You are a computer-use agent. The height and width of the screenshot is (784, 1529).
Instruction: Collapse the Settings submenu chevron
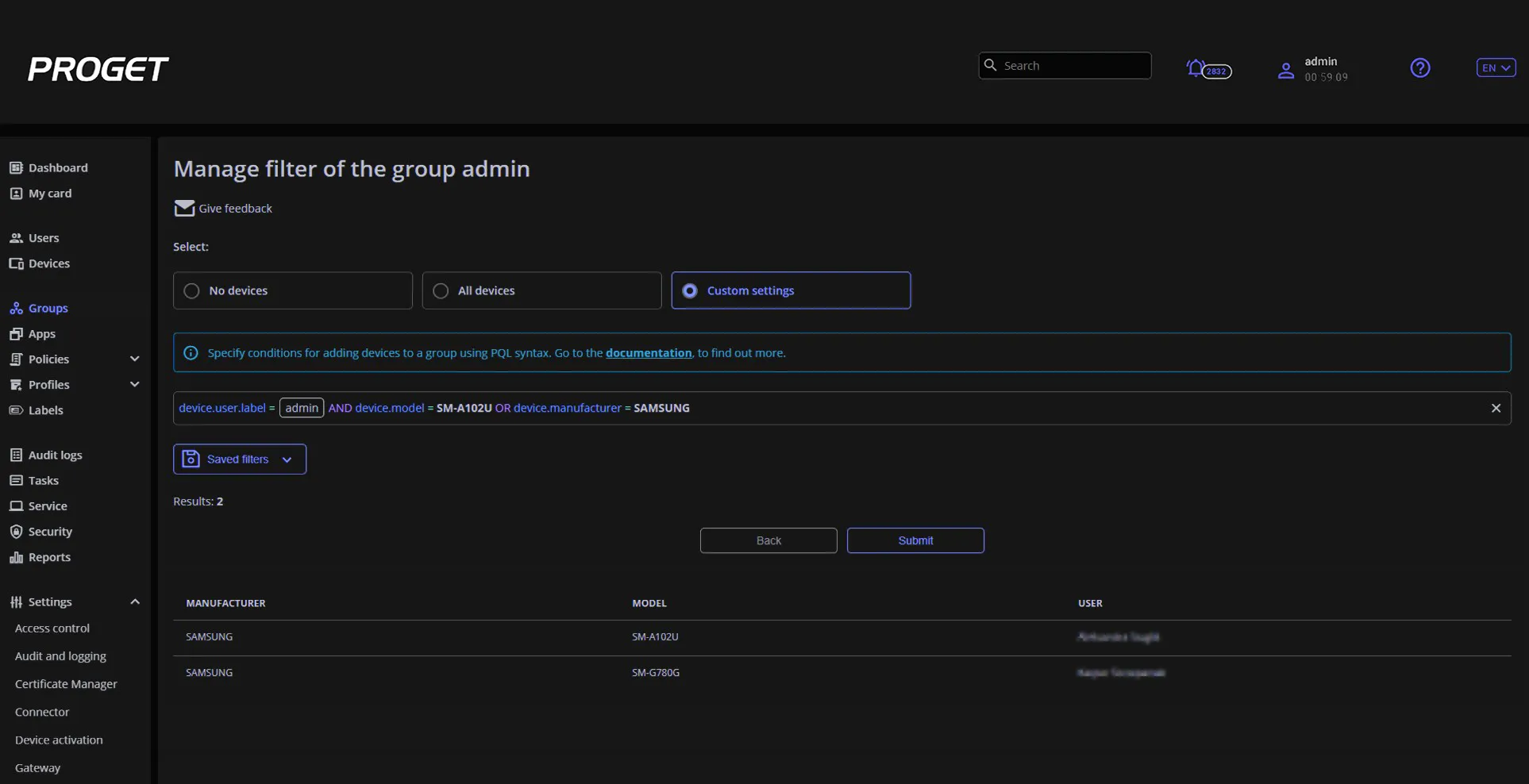tap(135, 601)
